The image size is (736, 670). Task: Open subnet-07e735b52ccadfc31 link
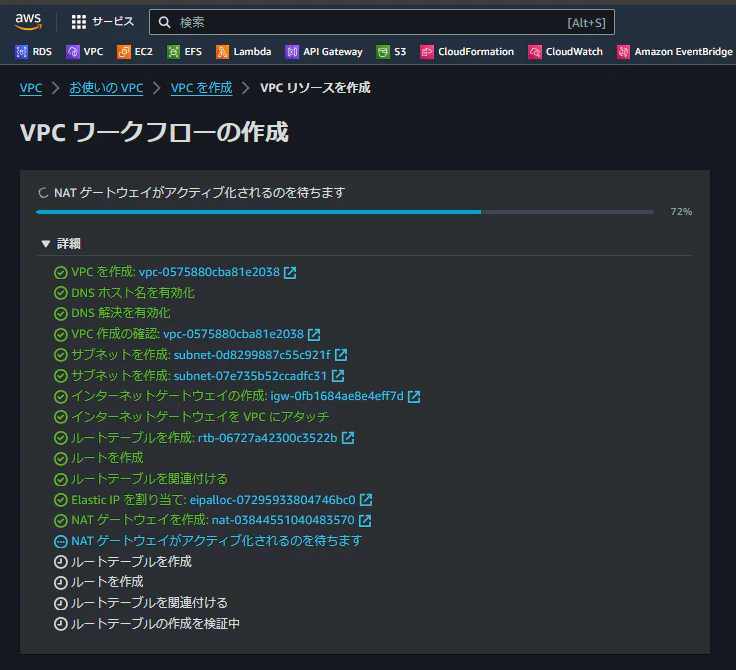(x=250, y=376)
